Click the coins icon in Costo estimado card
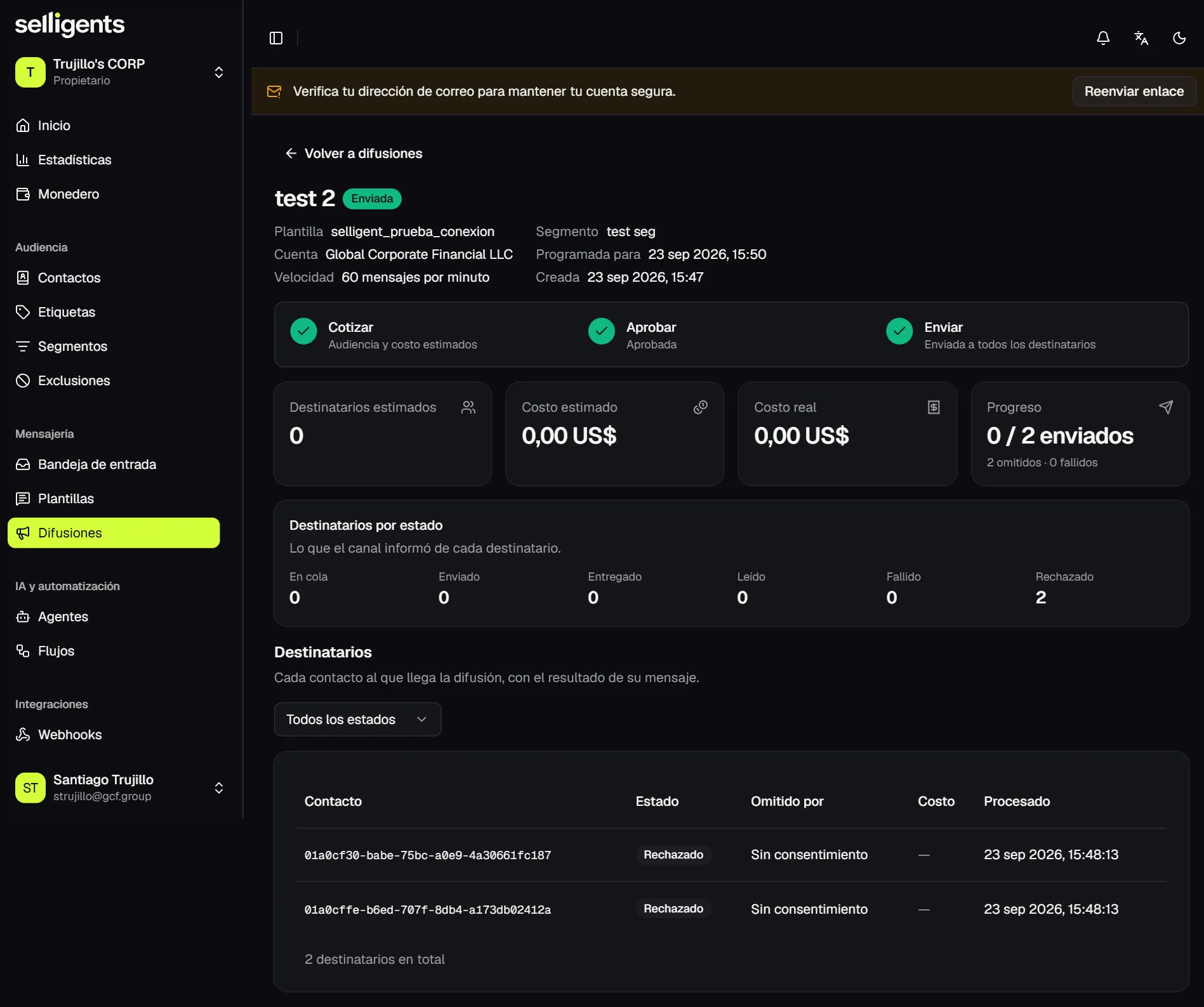 701,407
